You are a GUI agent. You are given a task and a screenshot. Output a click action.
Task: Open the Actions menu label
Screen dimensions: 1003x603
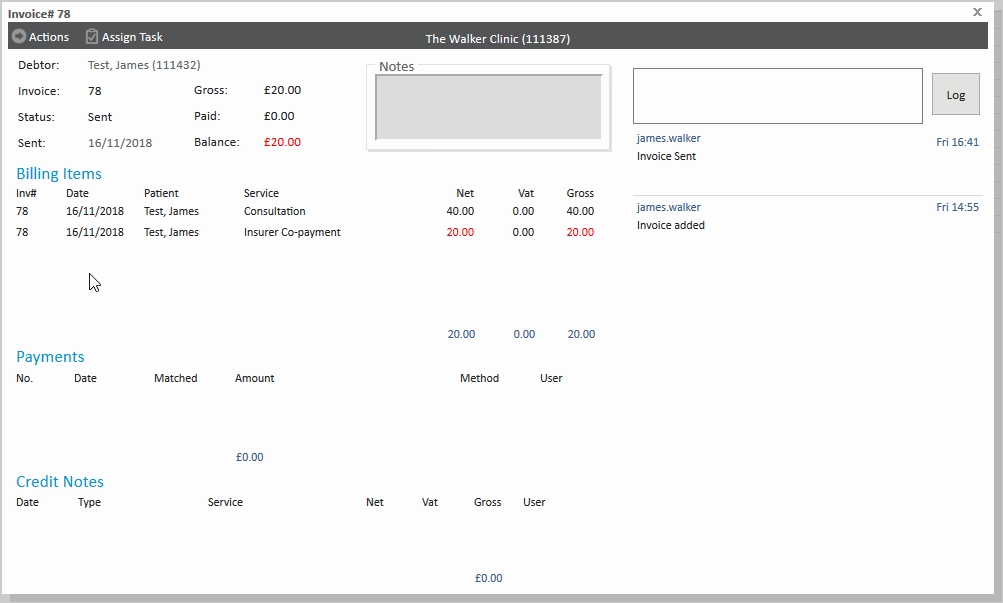point(49,37)
